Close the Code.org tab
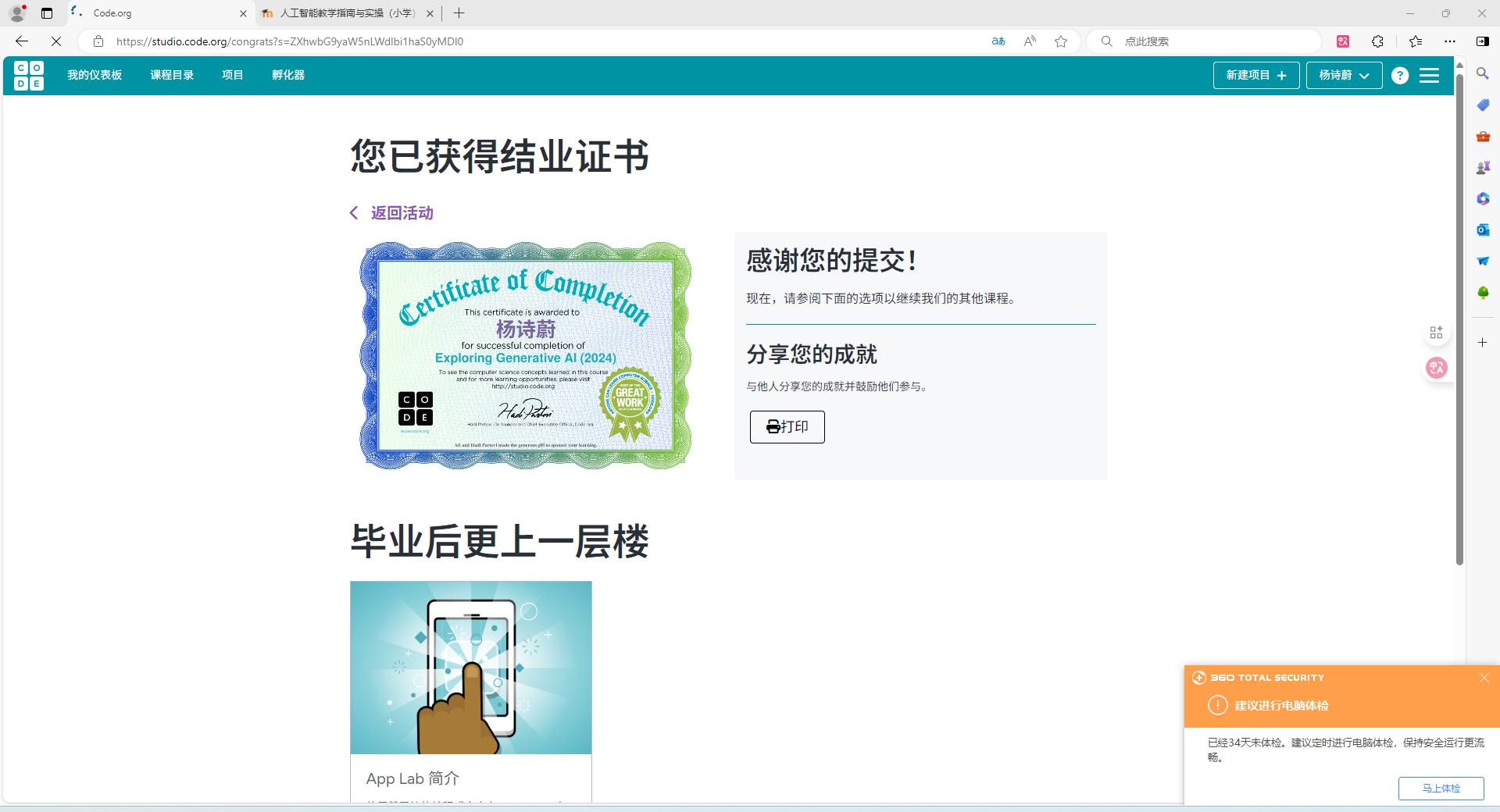 point(243,13)
